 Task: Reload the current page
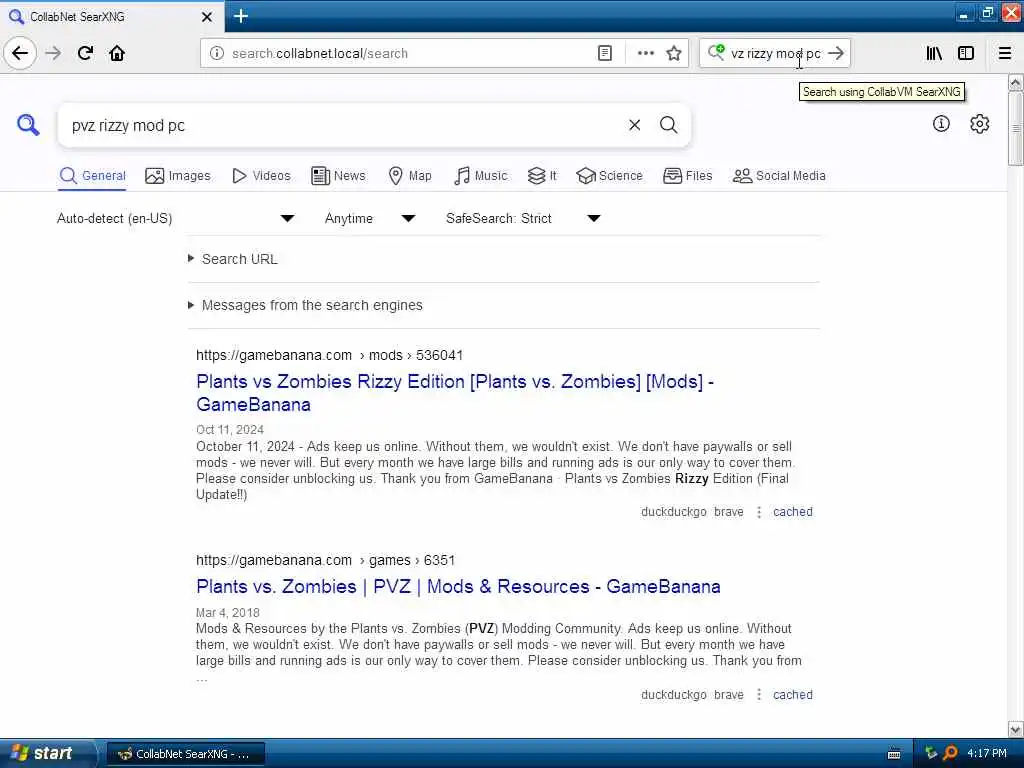click(x=86, y=53)
